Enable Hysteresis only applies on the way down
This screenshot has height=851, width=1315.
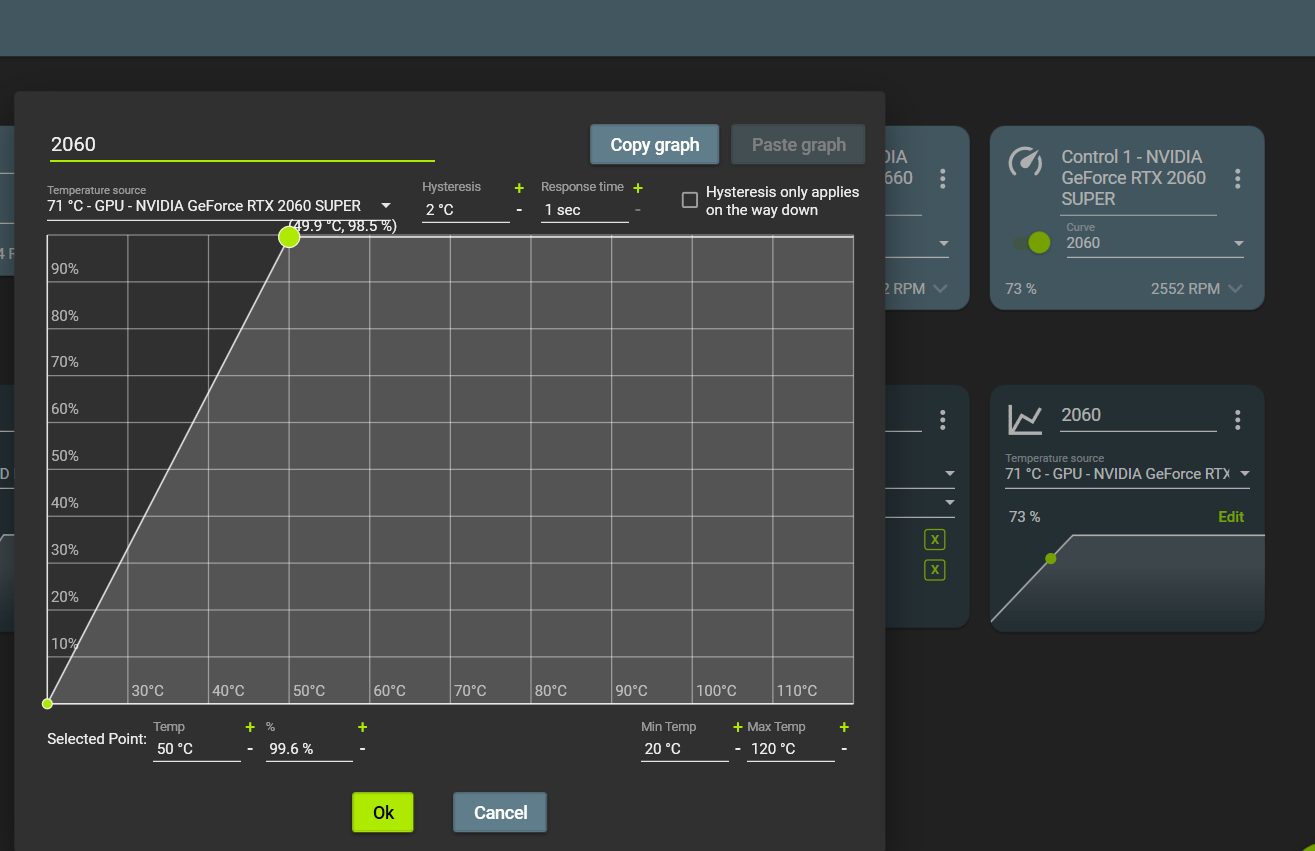(689, 200)
